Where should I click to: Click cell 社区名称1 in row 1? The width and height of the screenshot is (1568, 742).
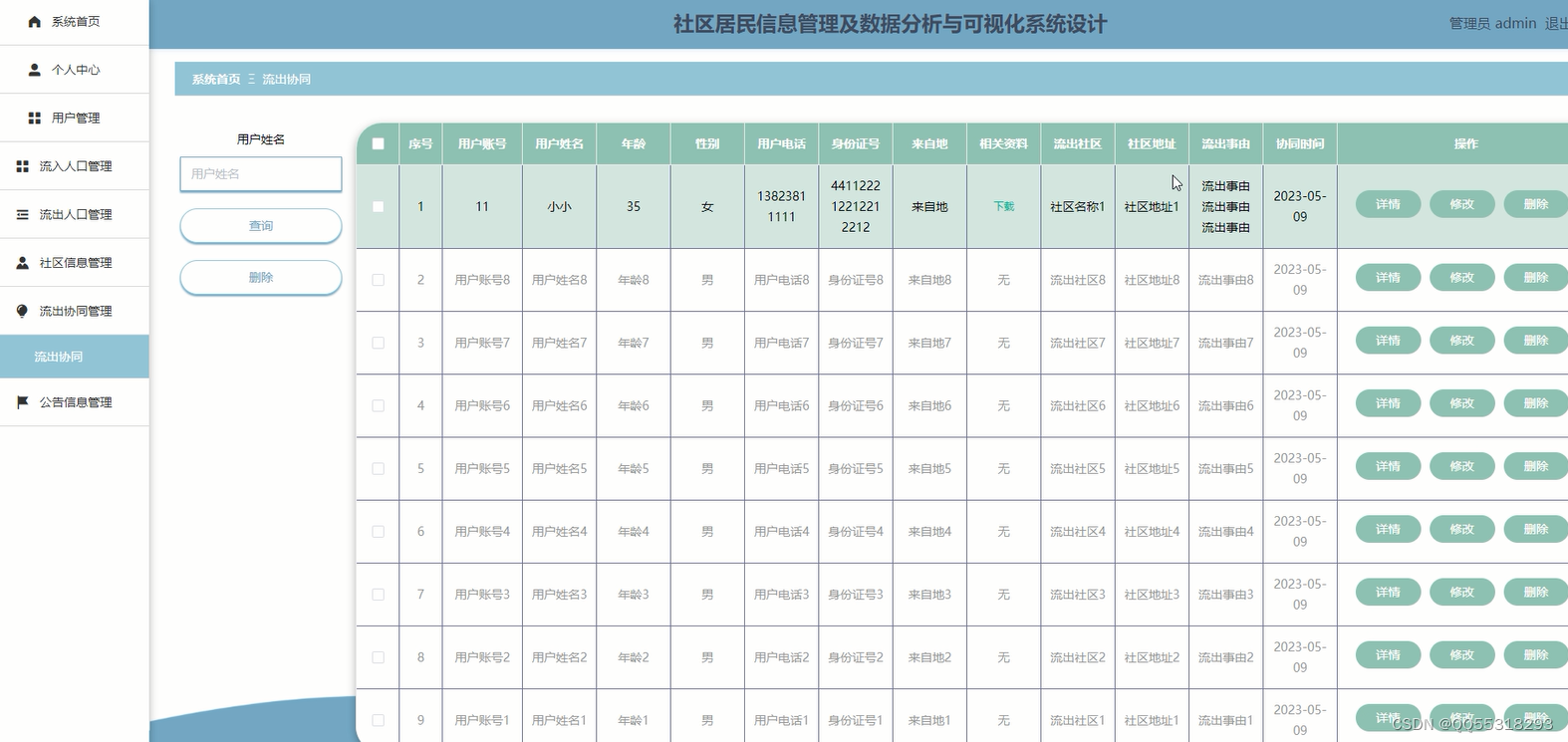point(1078,206)
